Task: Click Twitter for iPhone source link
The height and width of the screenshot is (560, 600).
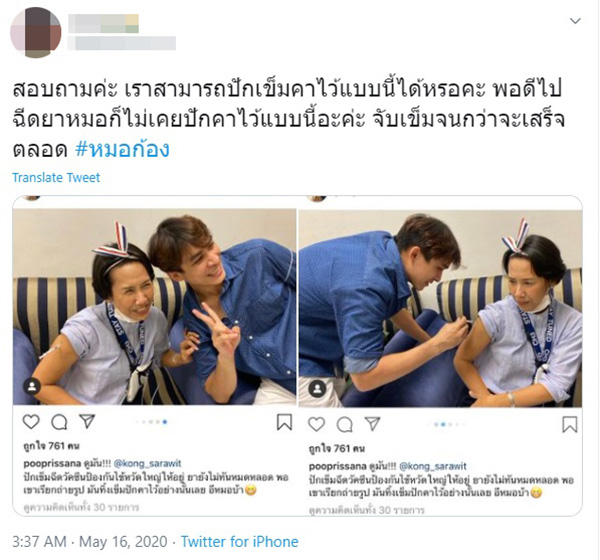Action: [x=240, y=542]
